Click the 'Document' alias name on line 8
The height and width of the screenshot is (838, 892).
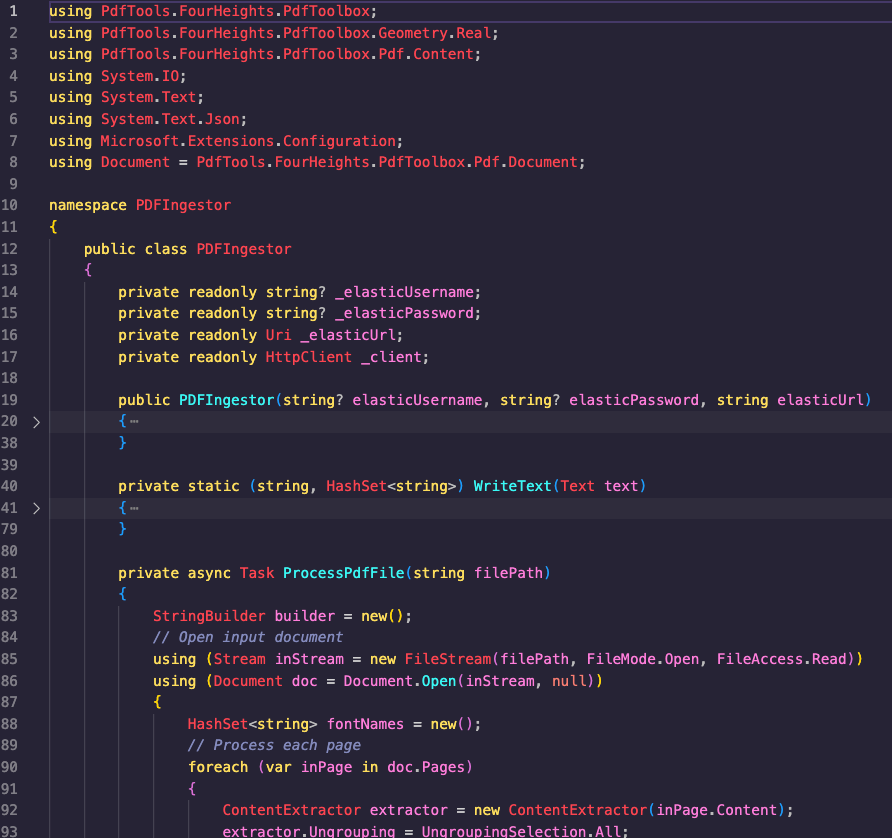[x=135, y=162]
